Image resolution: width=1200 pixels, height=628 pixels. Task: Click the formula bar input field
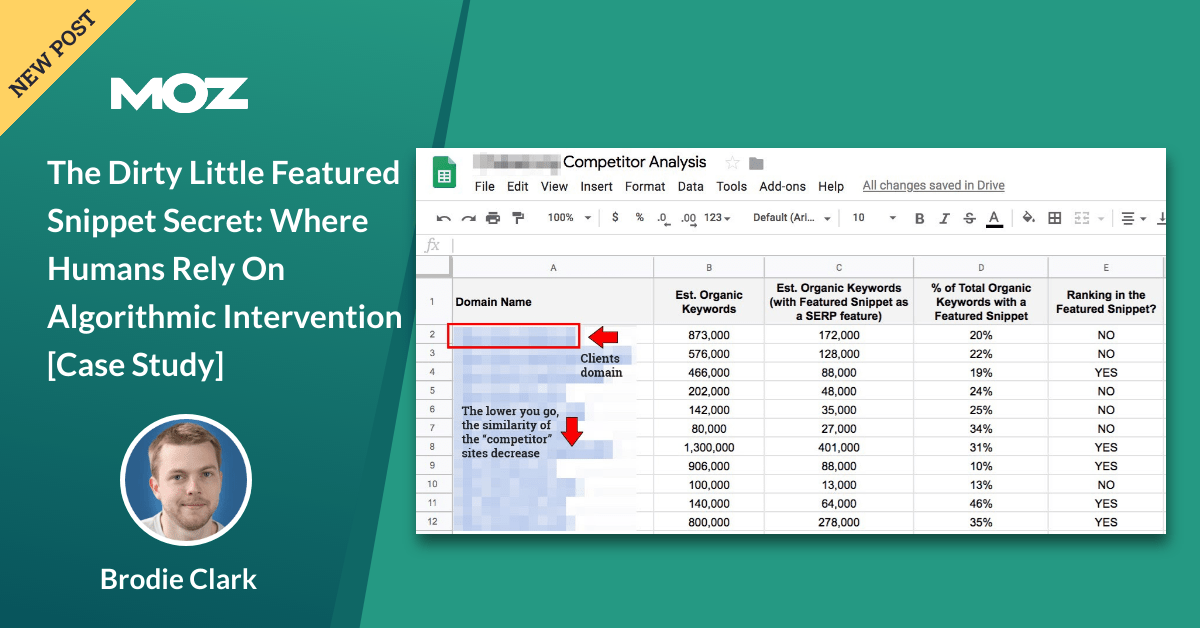808,245
